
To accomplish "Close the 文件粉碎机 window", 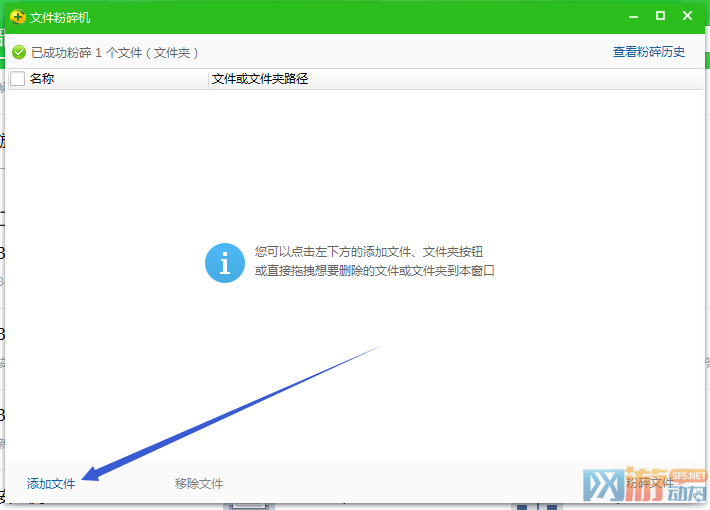I will tap(687, 16).
